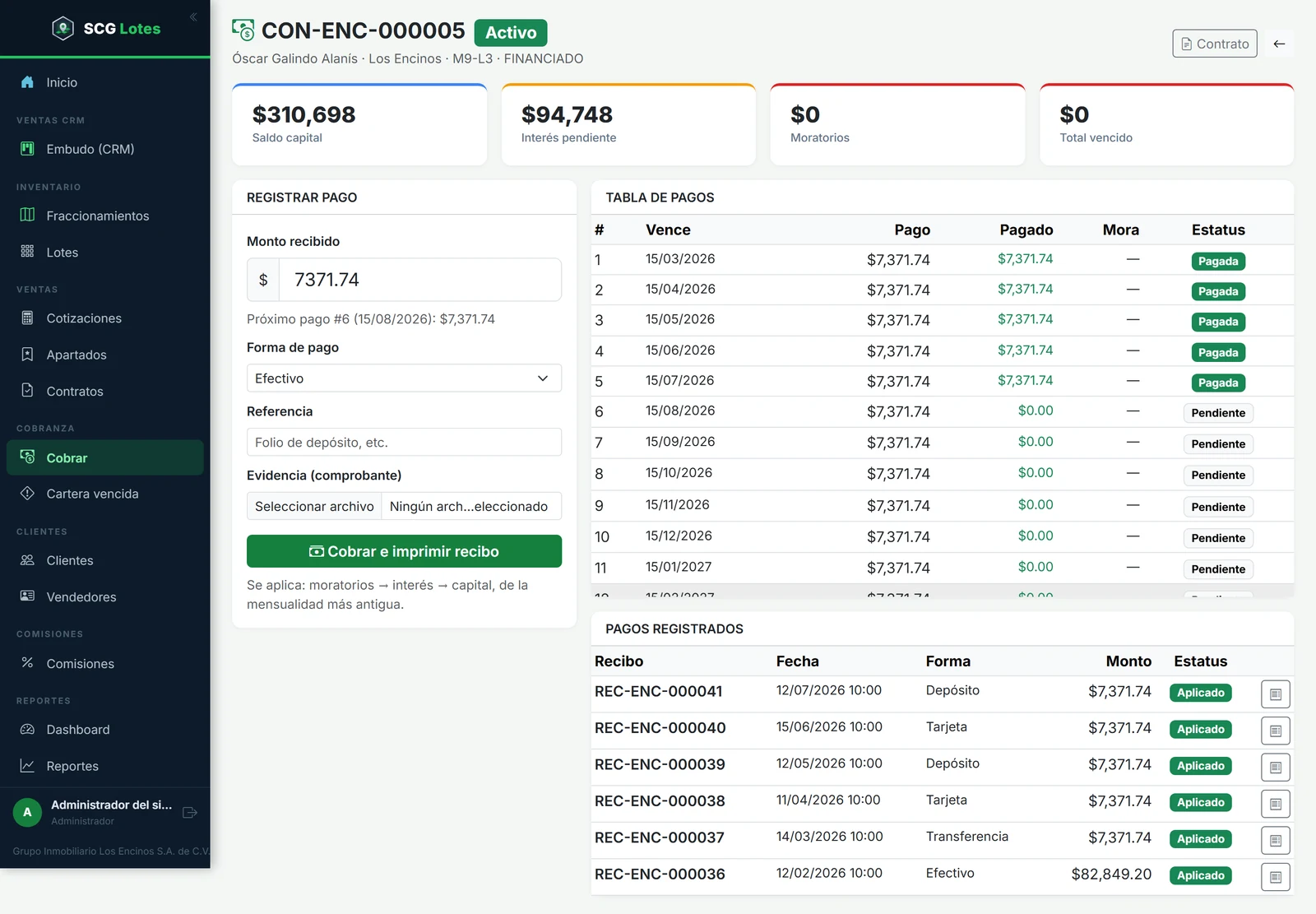Click the Activo status badge

(511, 32)
